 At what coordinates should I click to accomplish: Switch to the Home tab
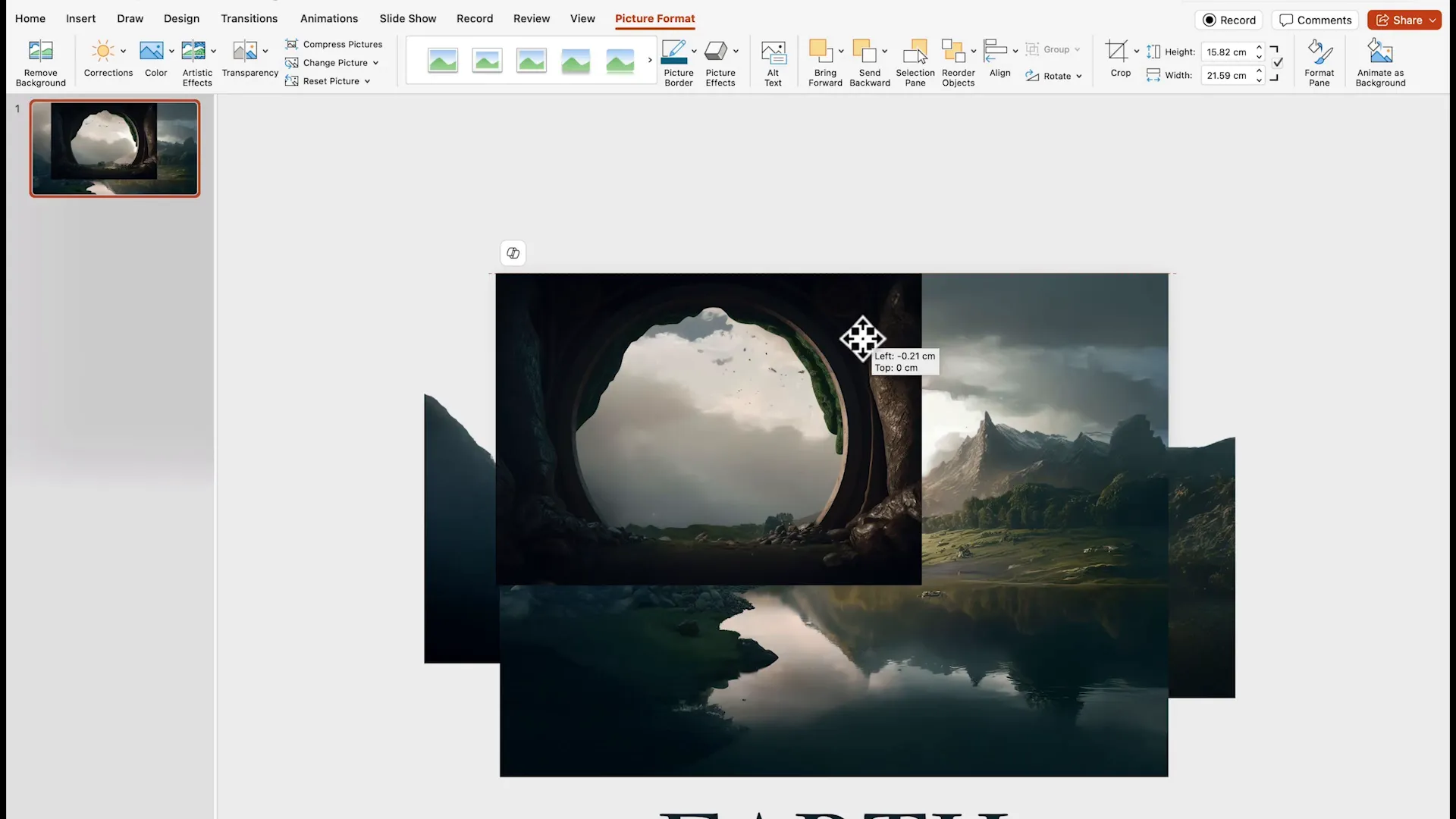click(x=30, y=18)
